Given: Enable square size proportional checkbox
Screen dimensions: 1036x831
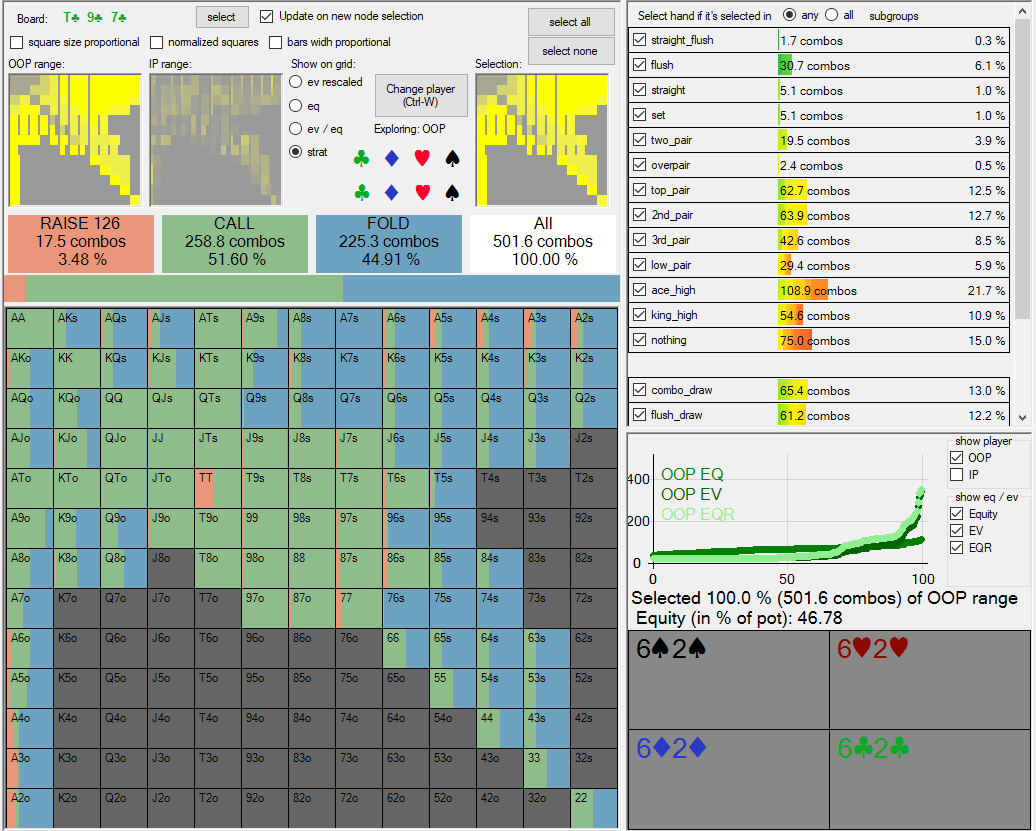Looking at the screenshot, I should [17, 42].
